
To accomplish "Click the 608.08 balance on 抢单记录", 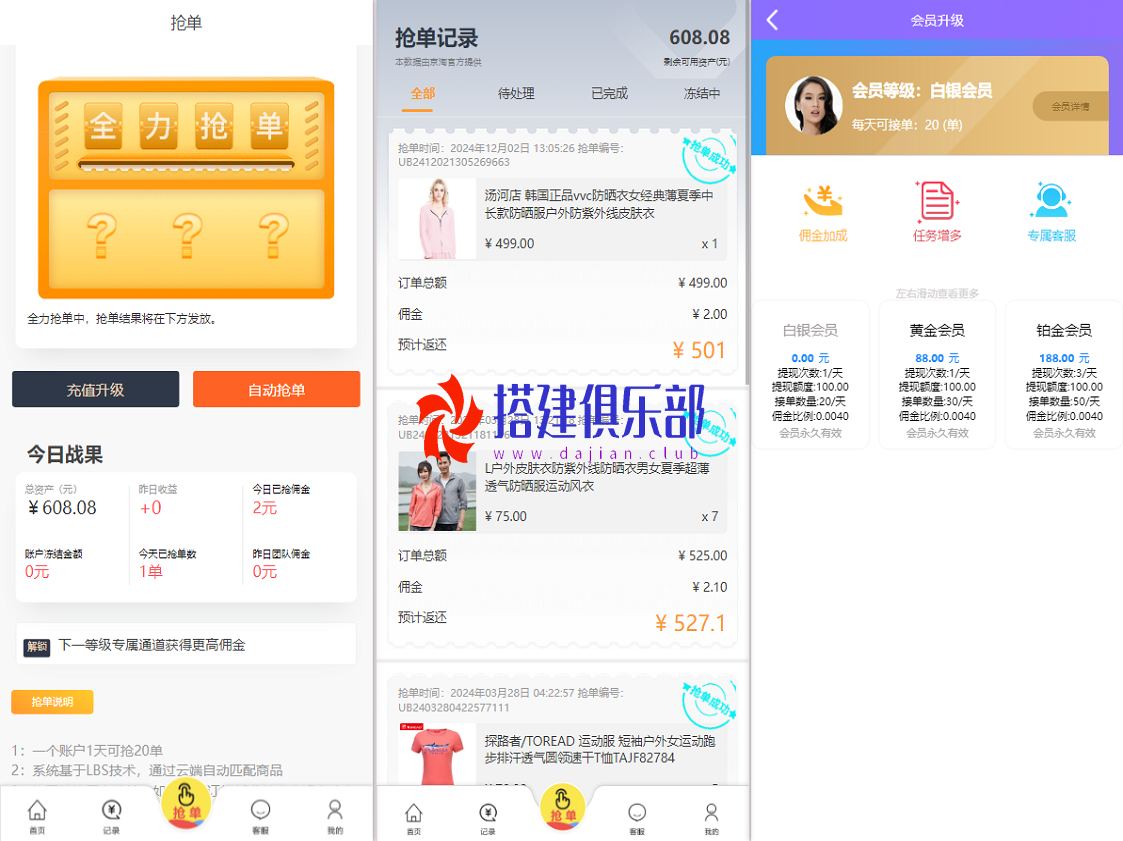I will (699, 37).
